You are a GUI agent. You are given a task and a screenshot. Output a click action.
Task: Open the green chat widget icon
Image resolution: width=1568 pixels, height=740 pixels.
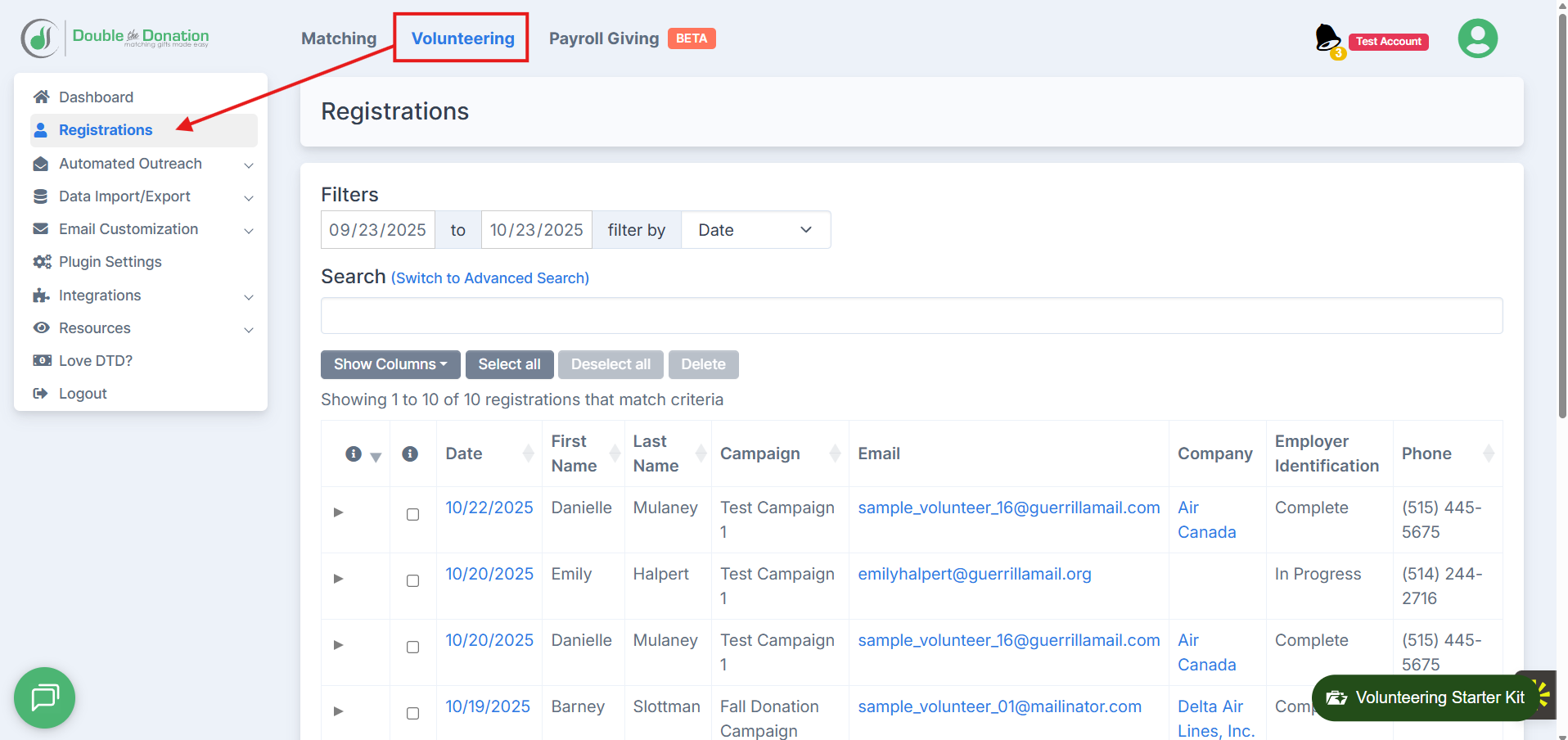(x=44, y=697)
